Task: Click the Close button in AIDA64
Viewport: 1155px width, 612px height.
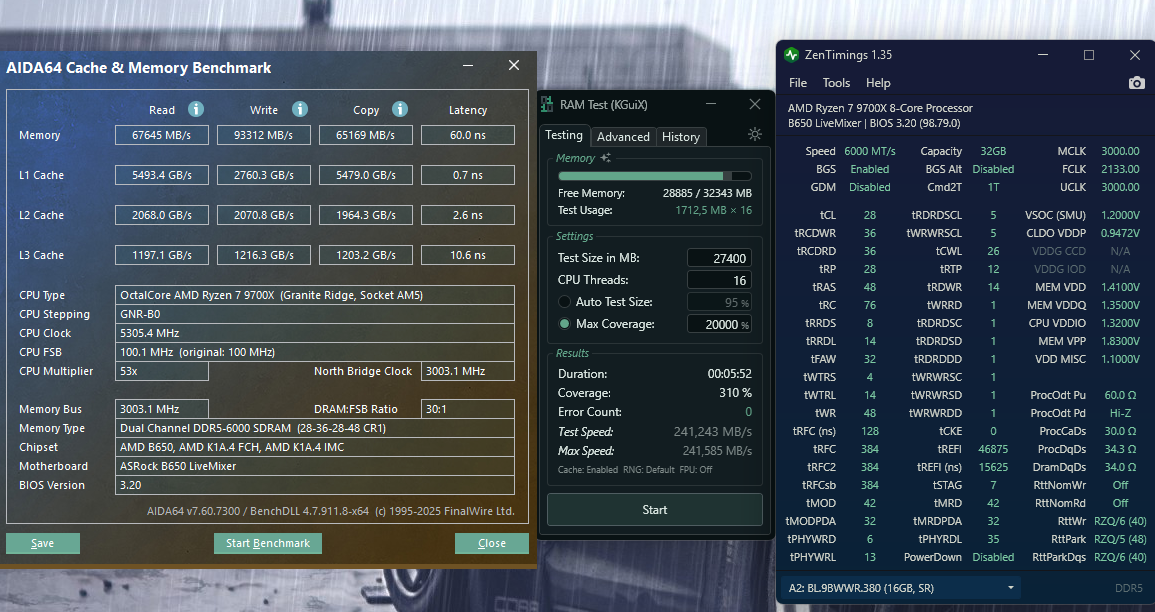Action: (x=491, y=544)
